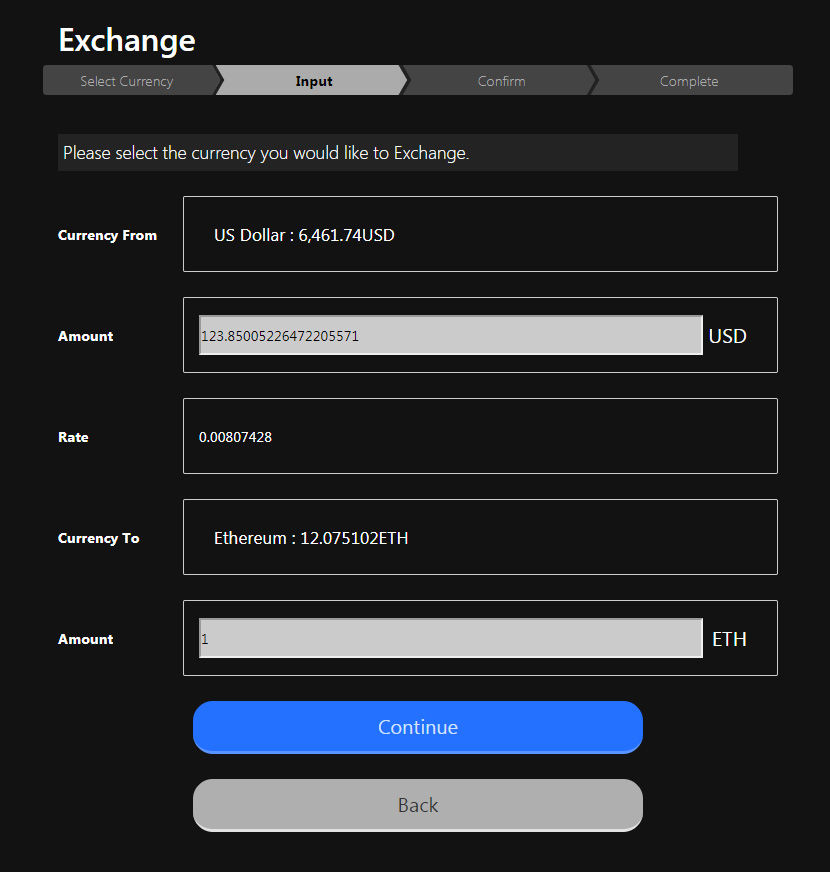This screenshot has width=830, height=872.
Task: Click the Input step tab
Action: click(313, 81)
